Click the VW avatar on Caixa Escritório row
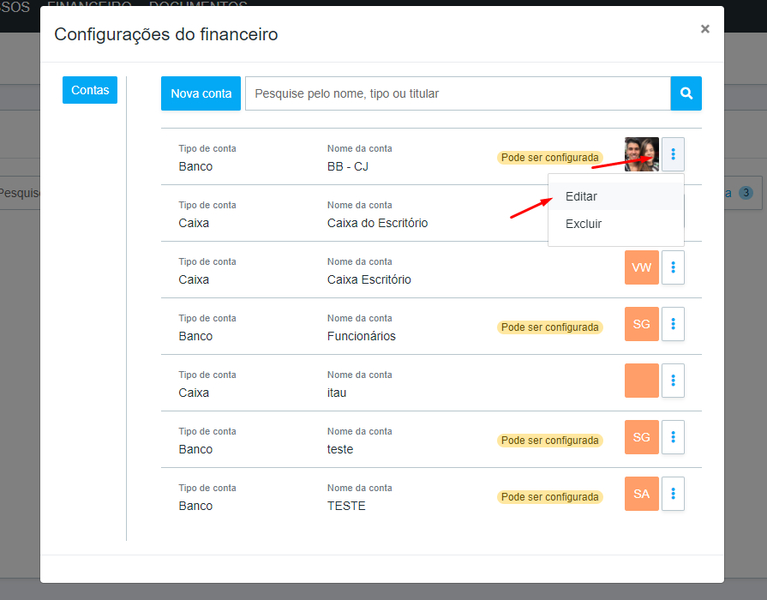Image resolution: width=767 pixels, height=600 pixels. 641,267
